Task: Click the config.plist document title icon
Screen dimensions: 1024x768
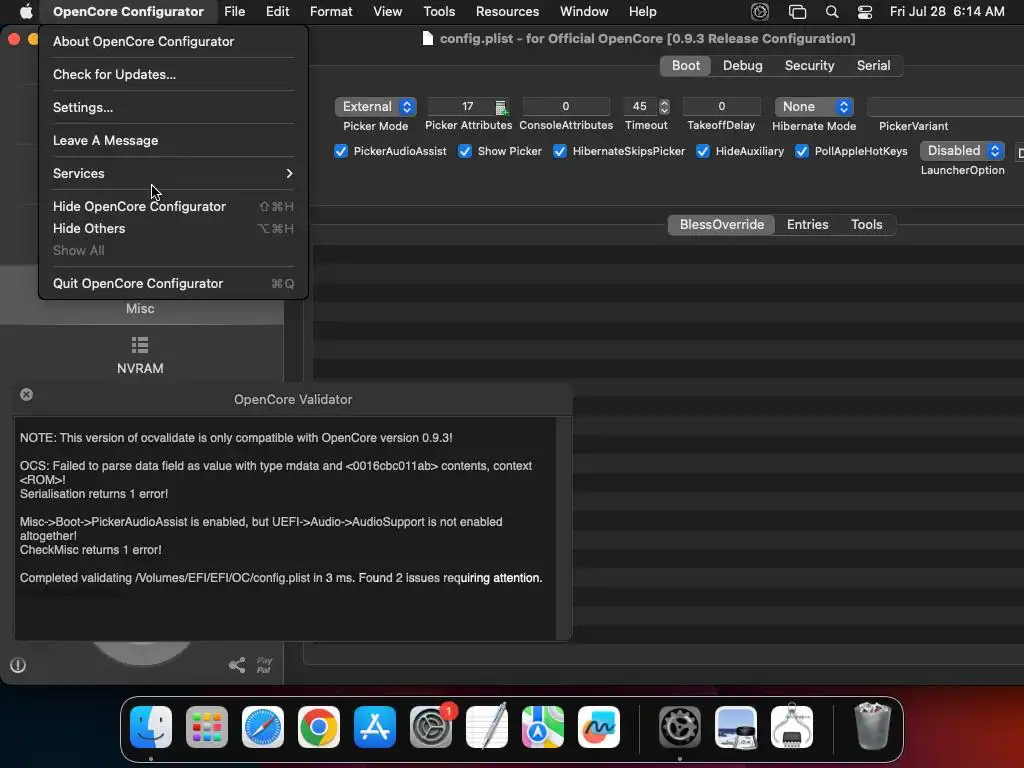Action: coord(428,39)
